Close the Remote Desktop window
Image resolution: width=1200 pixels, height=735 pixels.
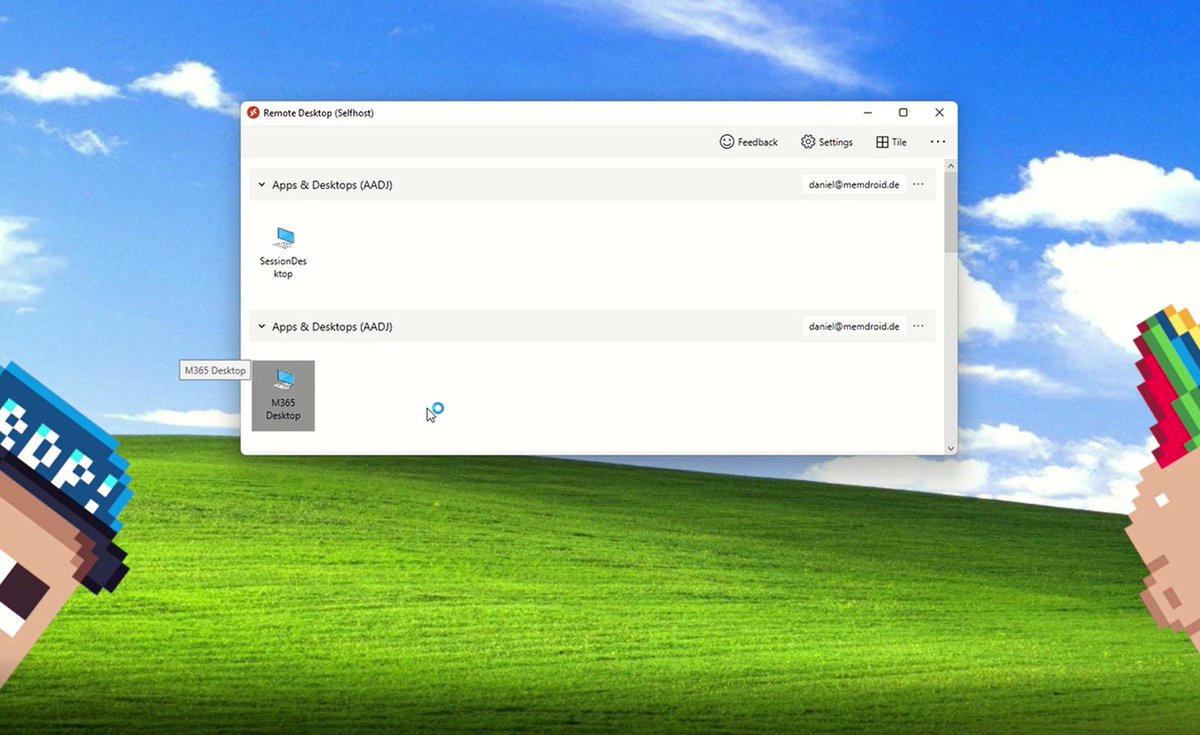click(x=939, y=113)
